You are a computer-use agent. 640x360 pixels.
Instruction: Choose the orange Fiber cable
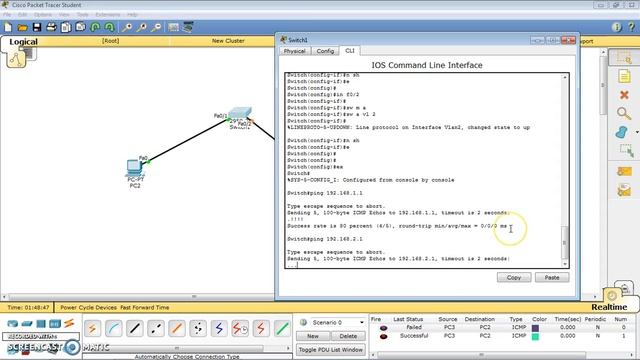point(177,328)
